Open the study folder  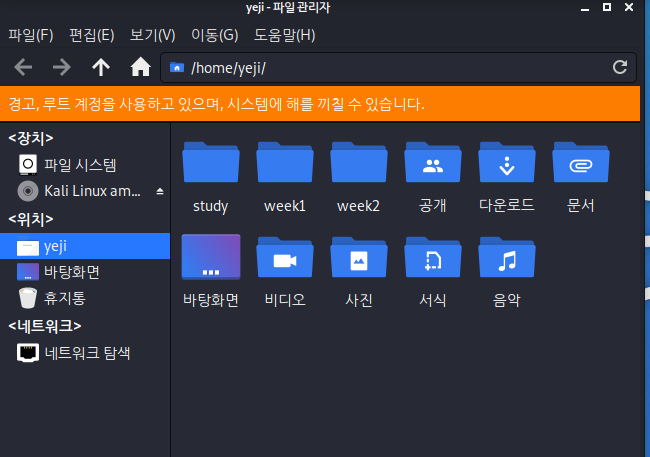coord(211,178)
